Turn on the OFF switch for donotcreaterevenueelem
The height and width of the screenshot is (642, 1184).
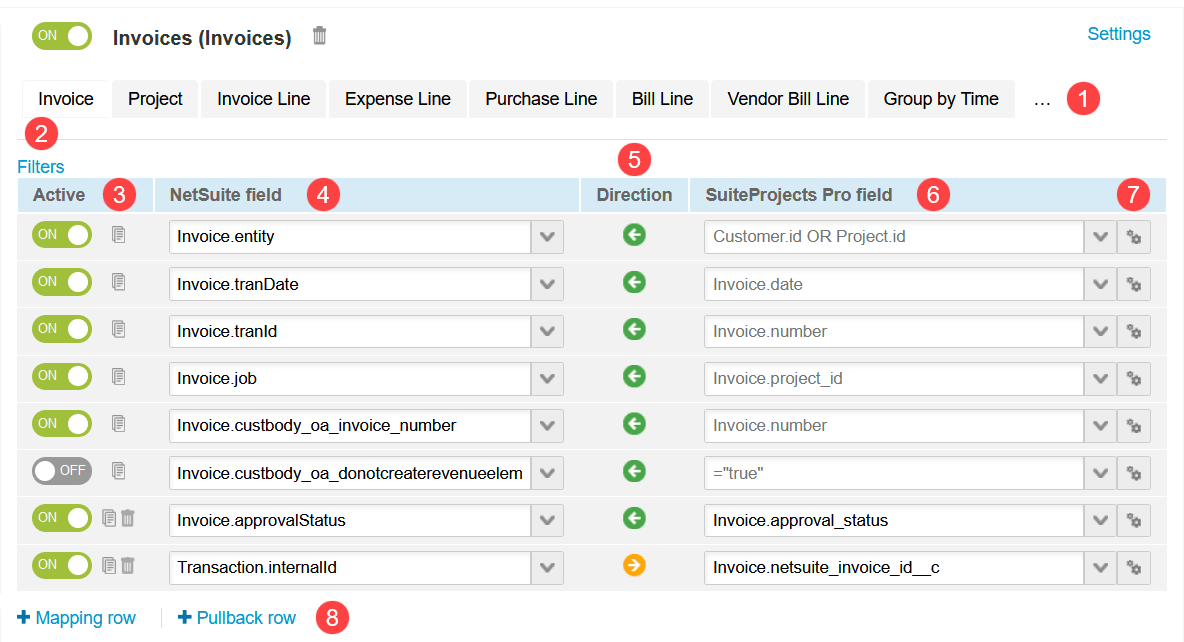(62, 471)
